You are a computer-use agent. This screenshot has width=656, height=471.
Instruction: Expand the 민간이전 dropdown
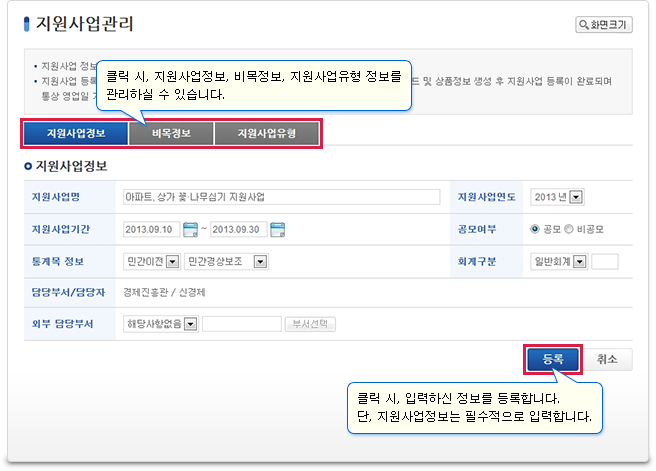click(152, 261)
